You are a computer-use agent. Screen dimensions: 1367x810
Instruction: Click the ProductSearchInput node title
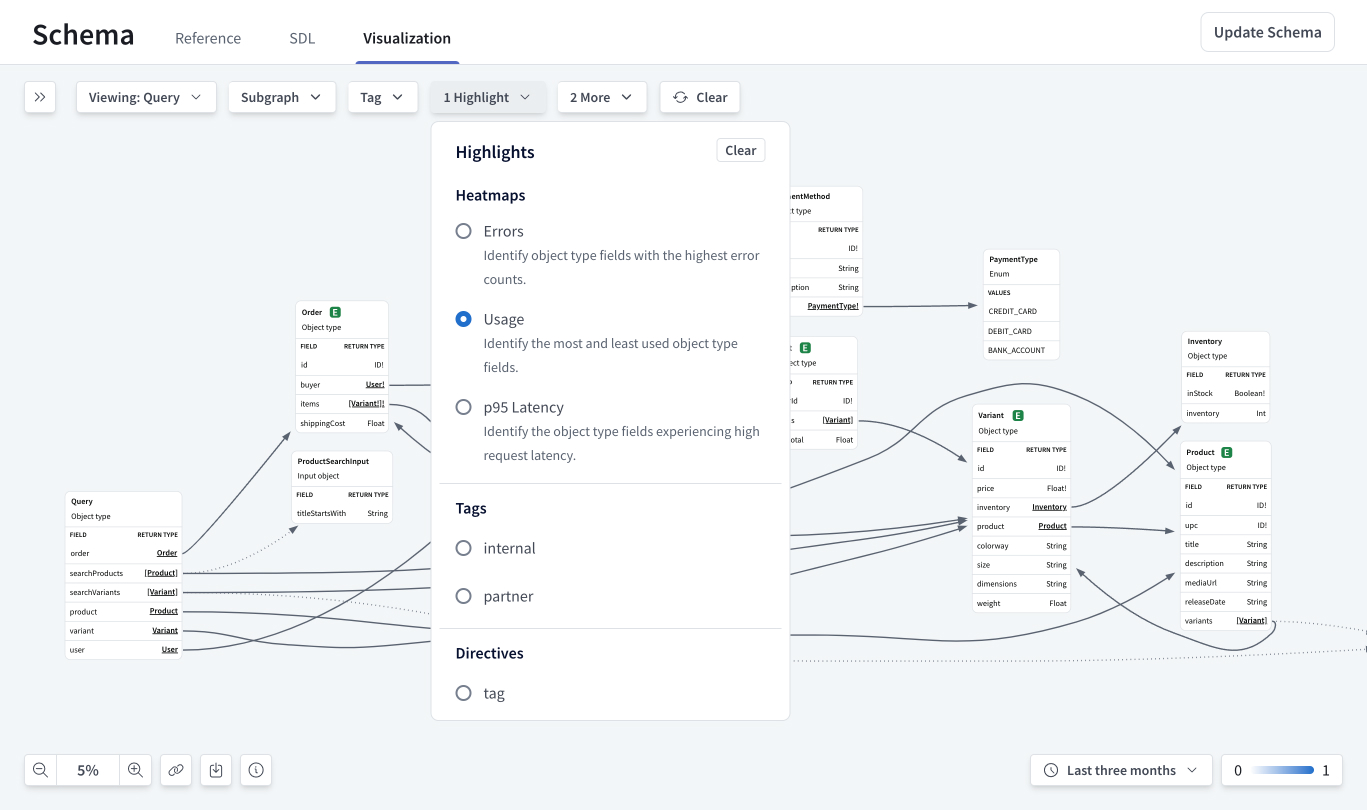333,461
